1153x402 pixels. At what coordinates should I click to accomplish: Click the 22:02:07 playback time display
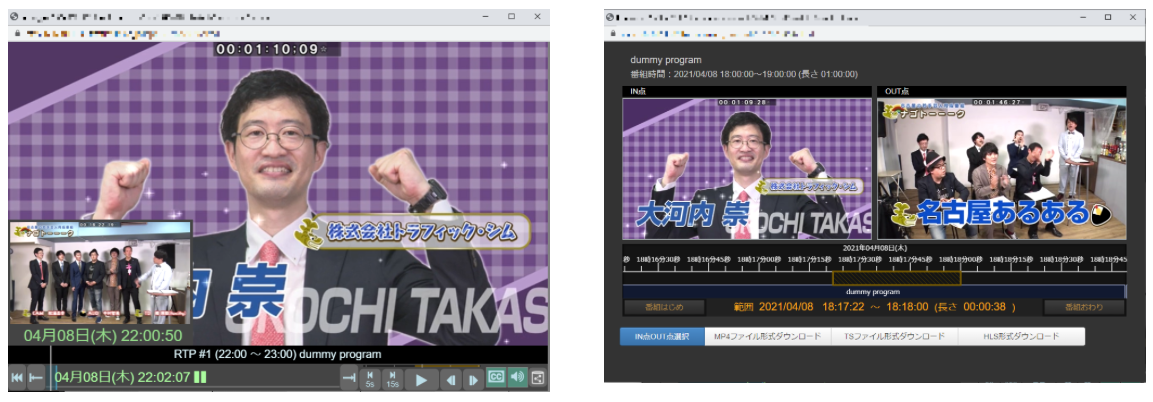[122, 376]
